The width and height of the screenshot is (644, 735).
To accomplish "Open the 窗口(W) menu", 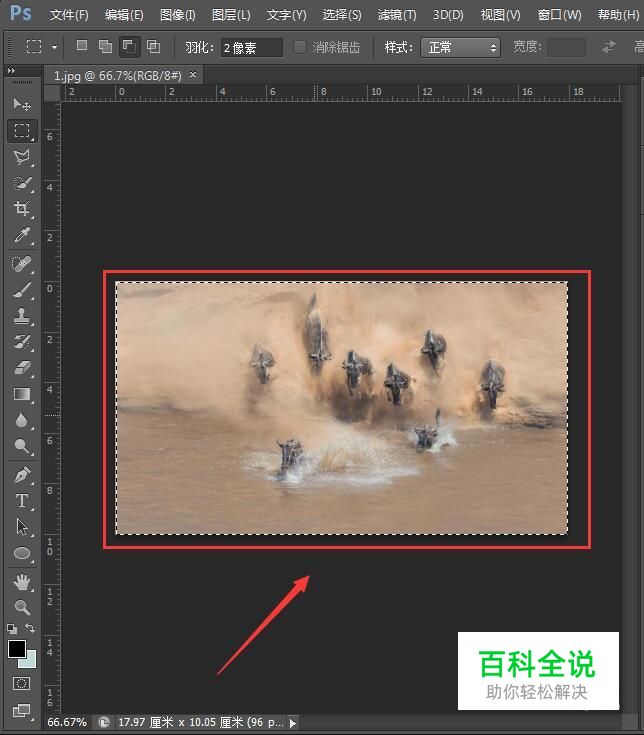I will [x=560, y=15].
